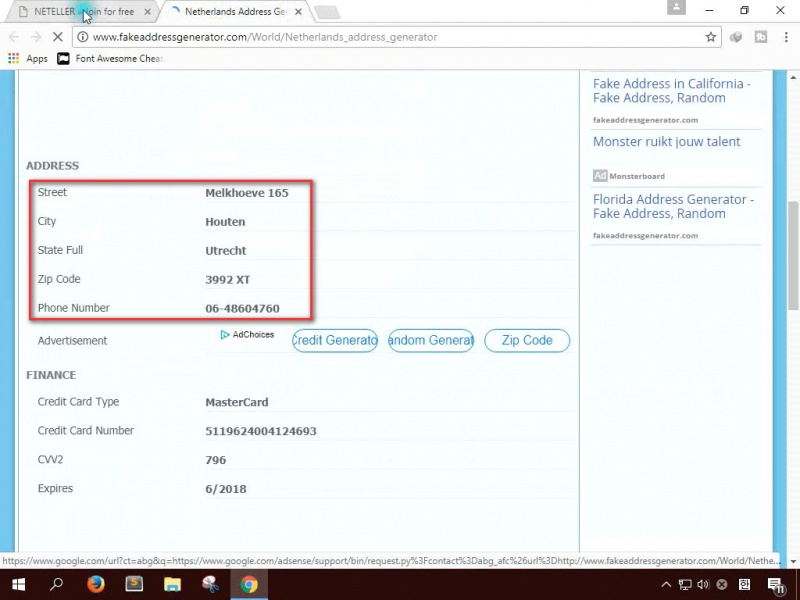Open the grey extension icon beside bookmark star
This screenshot has height=600, width=800.
point(736,37)
